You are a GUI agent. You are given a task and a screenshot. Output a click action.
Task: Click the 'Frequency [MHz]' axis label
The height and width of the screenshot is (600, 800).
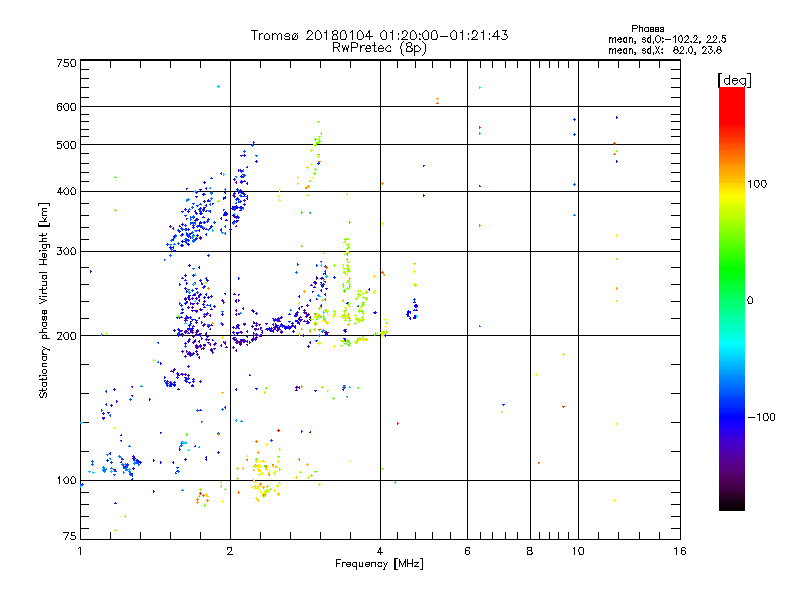379,564
